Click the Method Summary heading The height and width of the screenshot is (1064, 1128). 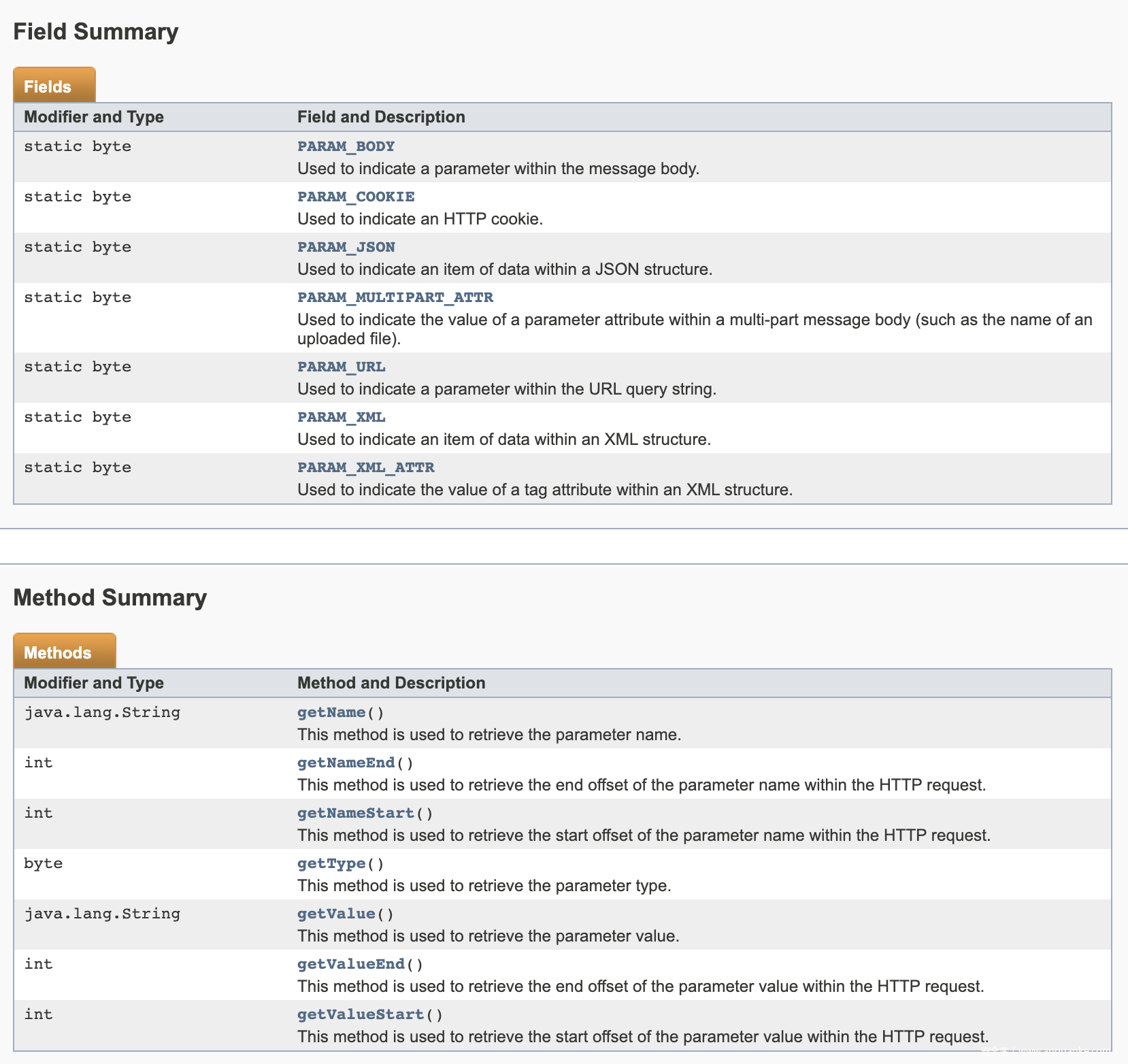pos(110,598)
